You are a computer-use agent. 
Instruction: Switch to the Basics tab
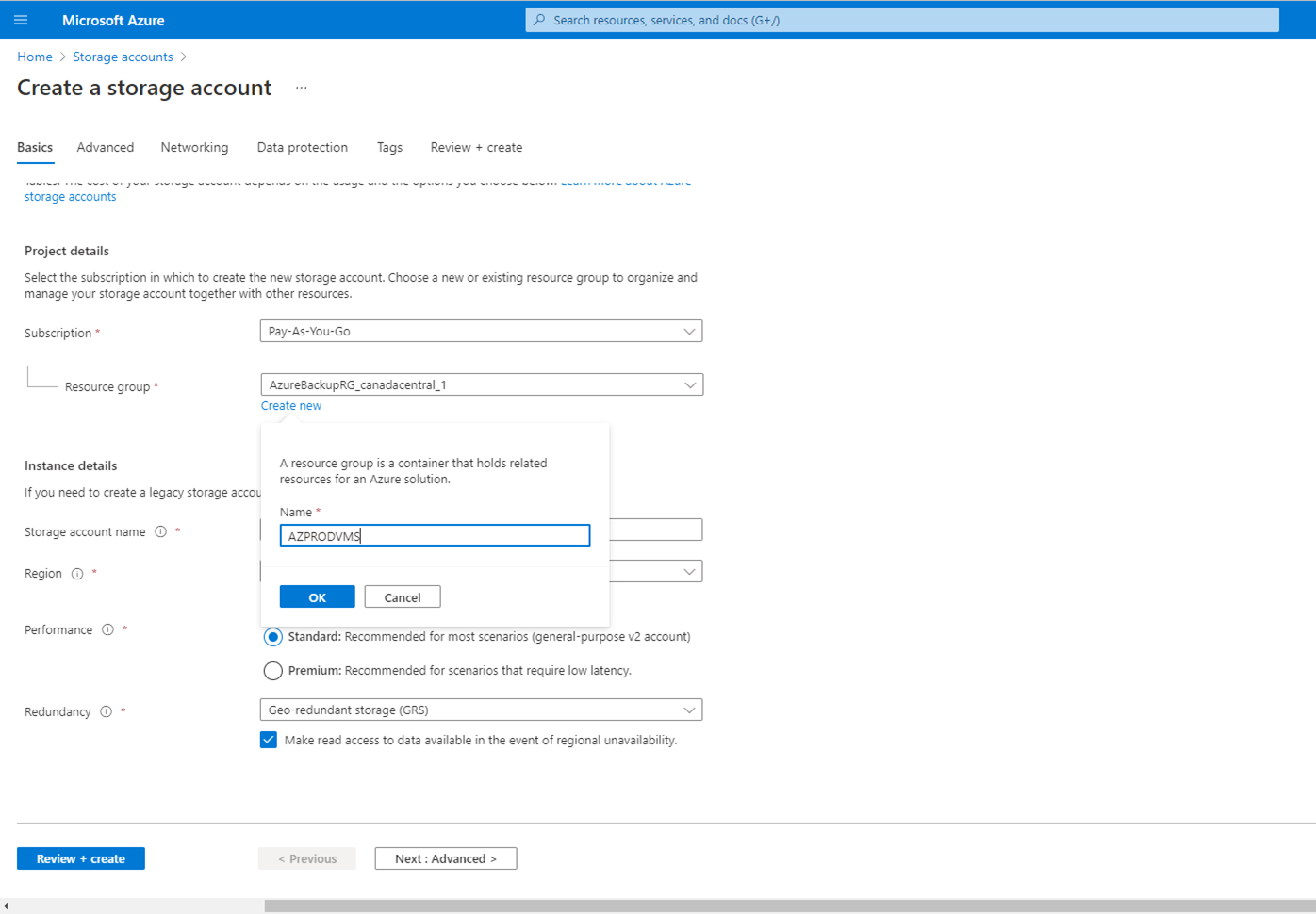coord(35,147)
